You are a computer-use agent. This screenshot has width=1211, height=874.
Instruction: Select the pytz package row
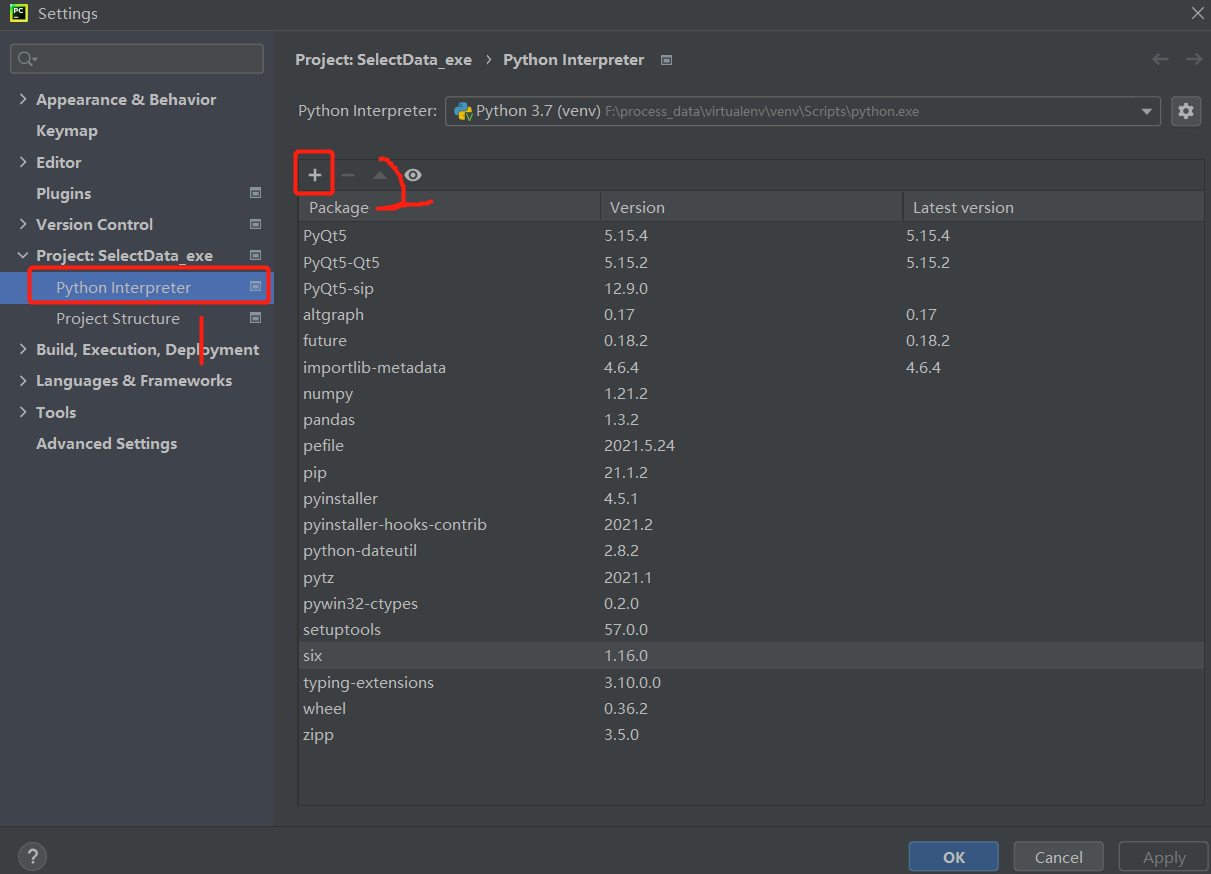[x=751, y=577]
